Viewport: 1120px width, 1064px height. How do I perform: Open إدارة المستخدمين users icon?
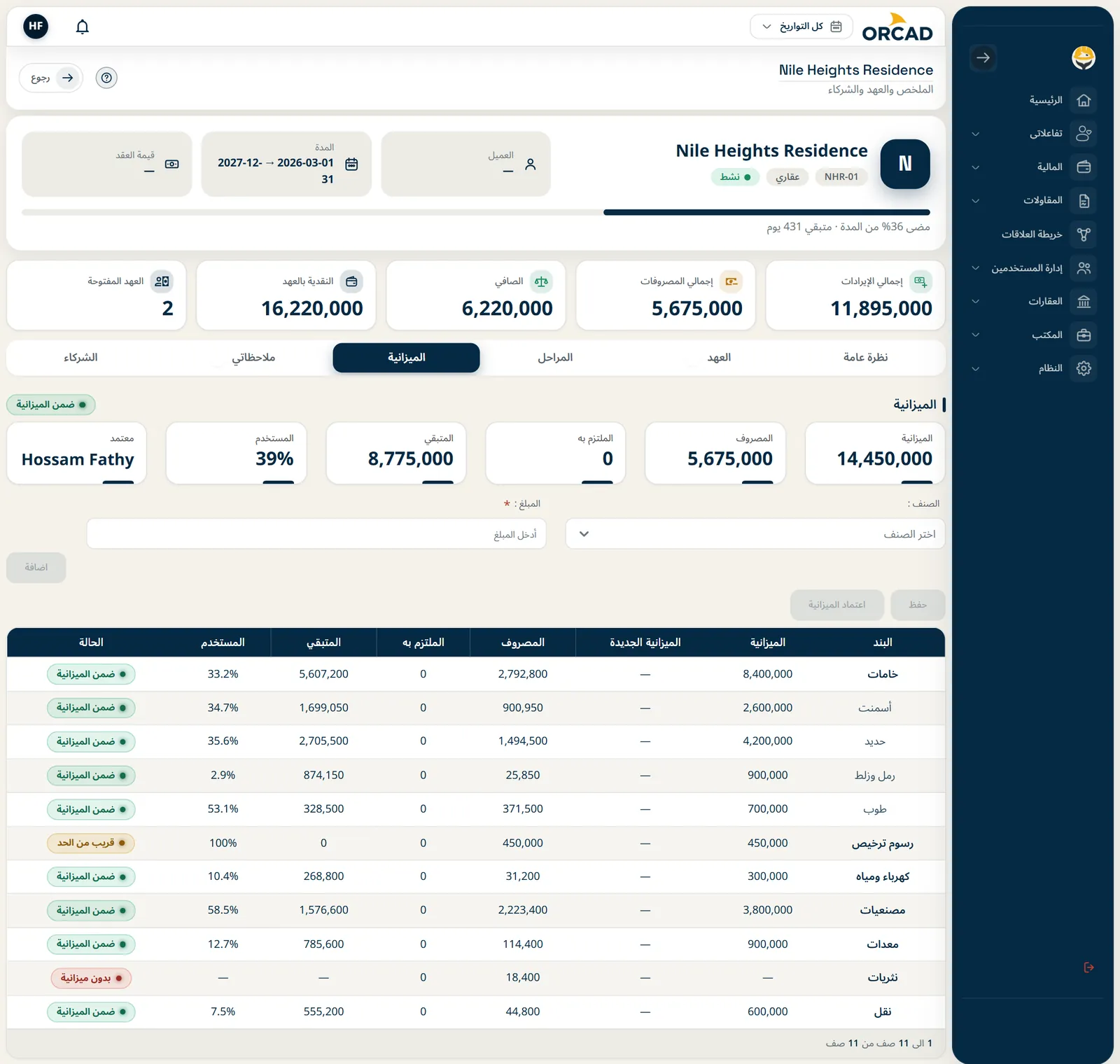[x=1084, y=268]
